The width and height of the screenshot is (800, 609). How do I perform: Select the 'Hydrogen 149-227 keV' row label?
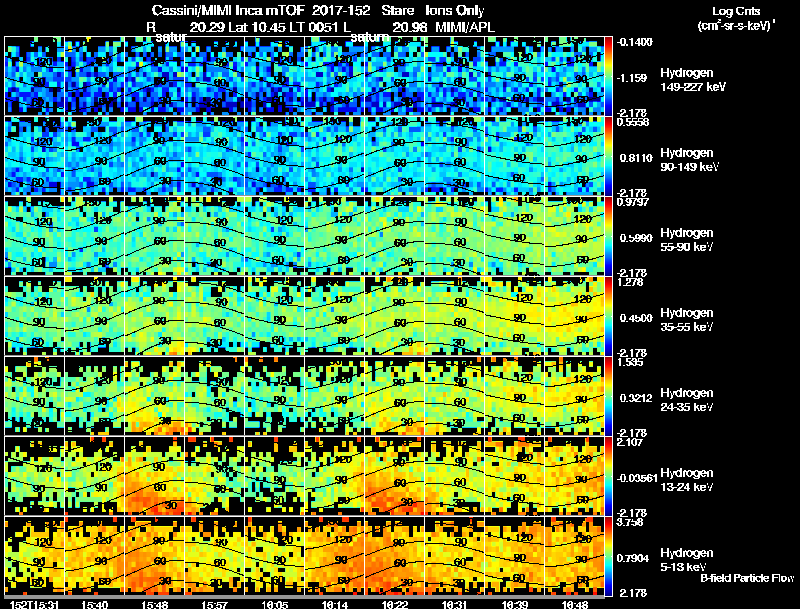click(x=692, y=80)
